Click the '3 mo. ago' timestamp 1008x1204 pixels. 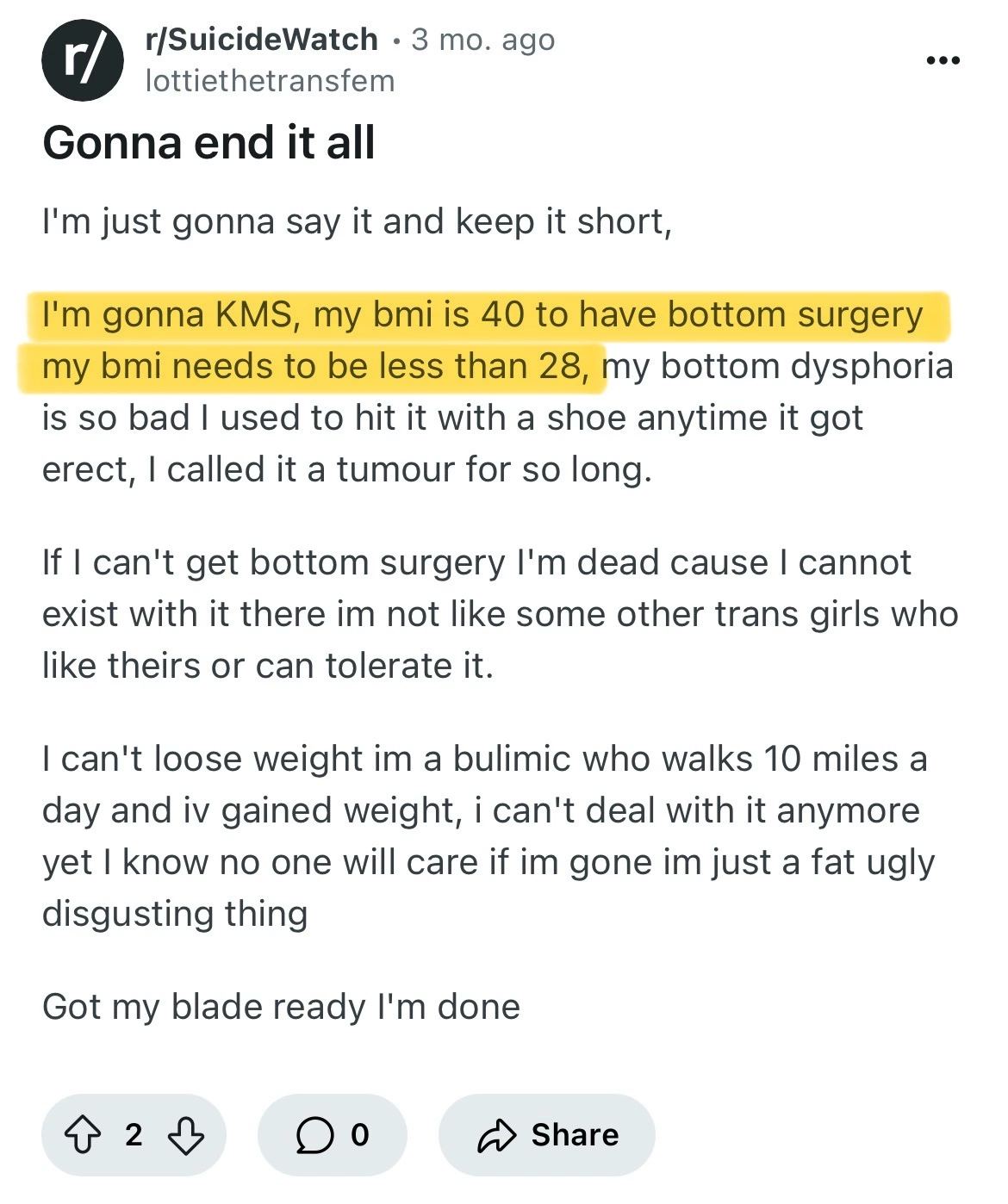pyautogui.click(x=483, y=40)
